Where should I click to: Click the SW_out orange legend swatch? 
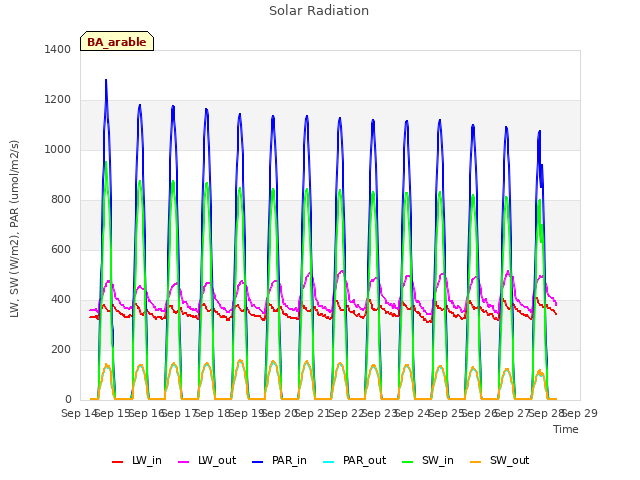pyautogui.click(x=476, y=462)
